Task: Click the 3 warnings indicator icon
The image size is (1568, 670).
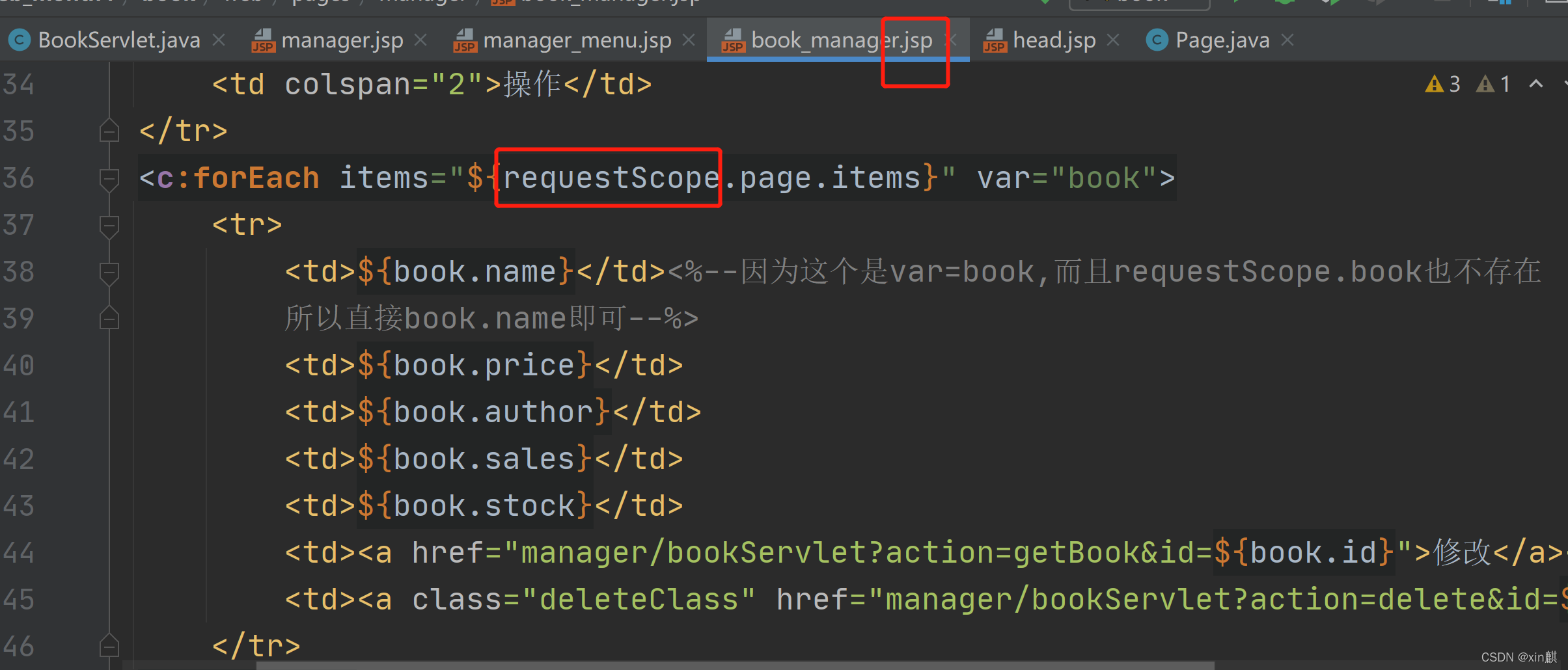Action: pos(1434,85)
